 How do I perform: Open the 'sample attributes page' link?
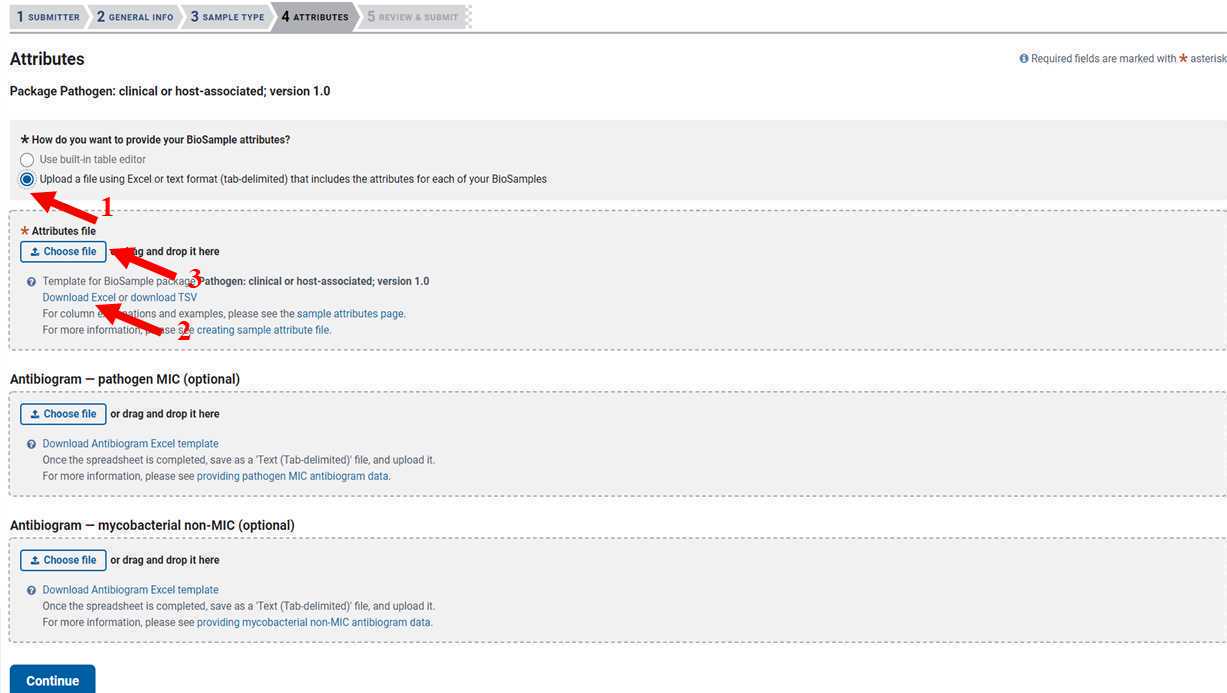coord(350,314)
